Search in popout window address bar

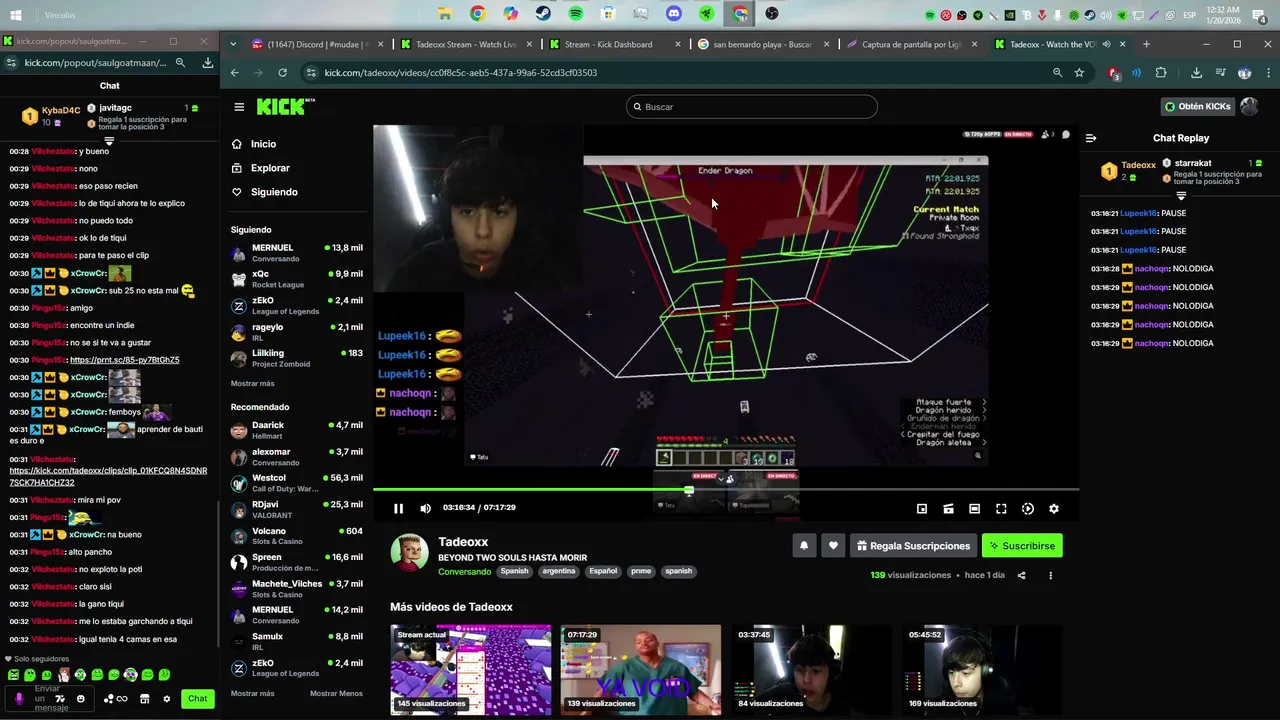(x=180, y=63)
